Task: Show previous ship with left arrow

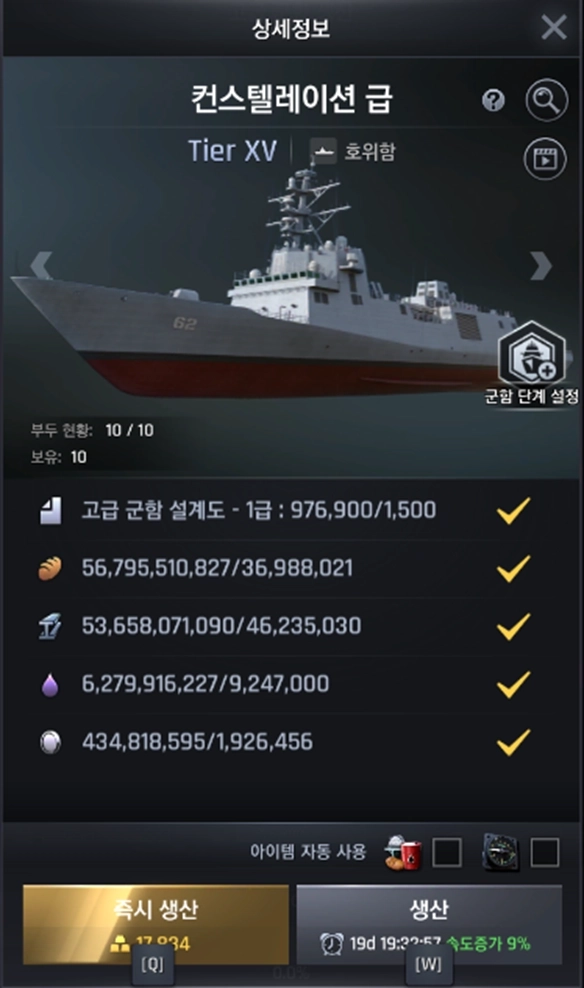Action: [41, 265]
